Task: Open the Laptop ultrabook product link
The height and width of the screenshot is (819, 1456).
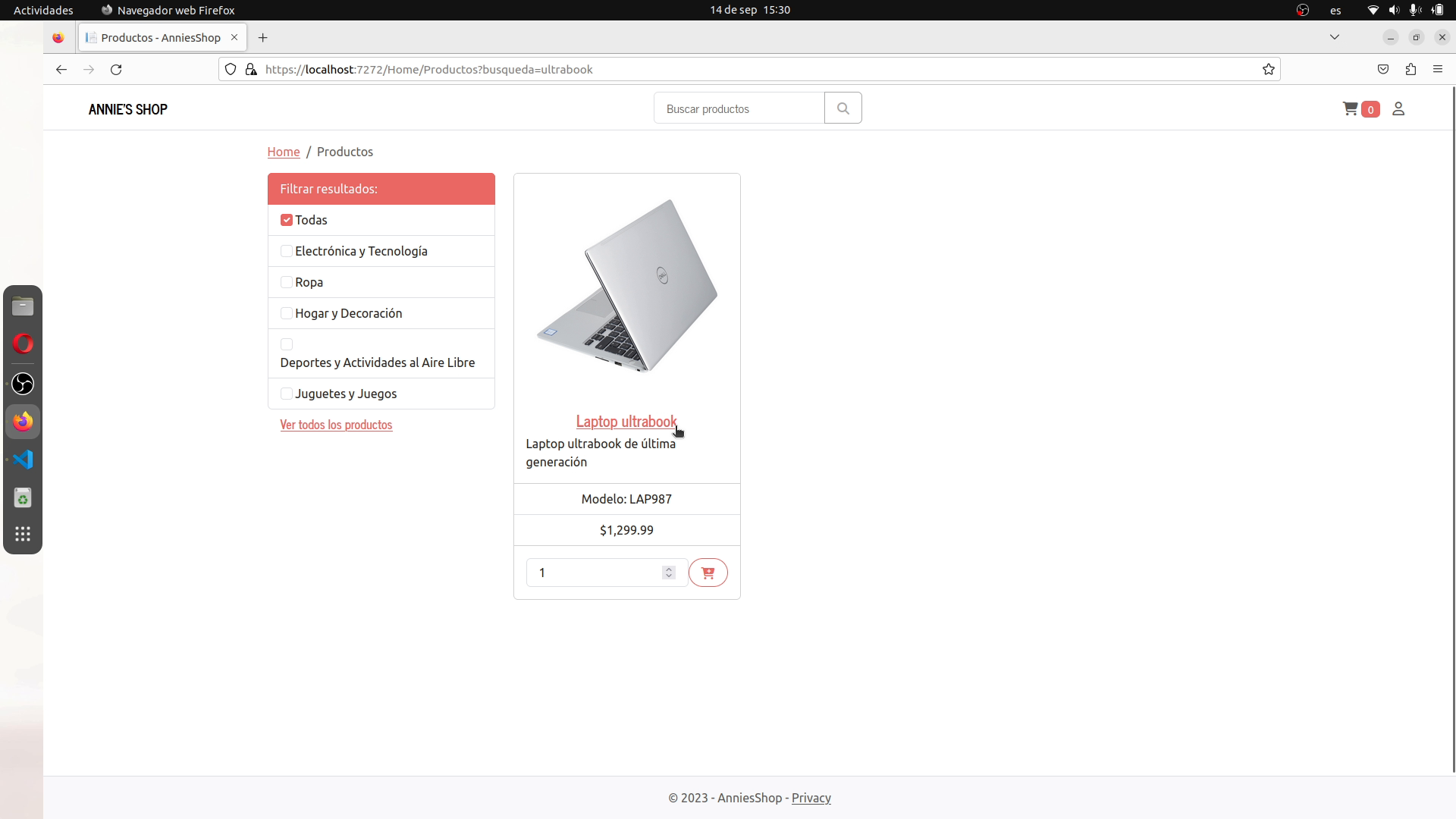Action: [x=626, y=421]
